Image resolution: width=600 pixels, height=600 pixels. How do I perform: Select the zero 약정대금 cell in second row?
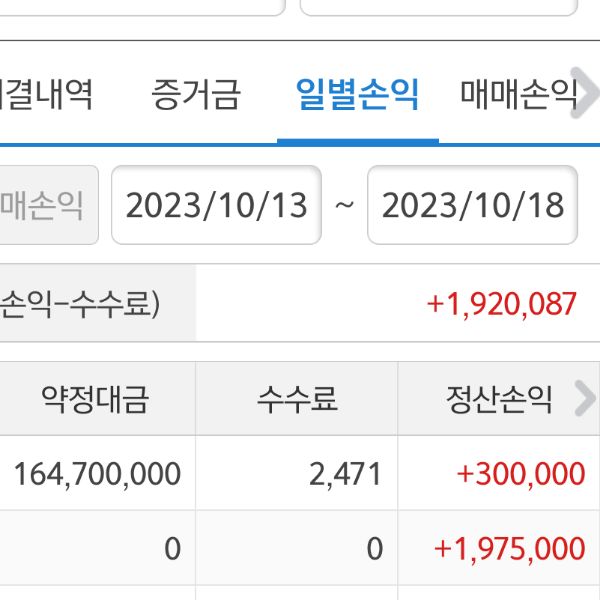[171, 548]
